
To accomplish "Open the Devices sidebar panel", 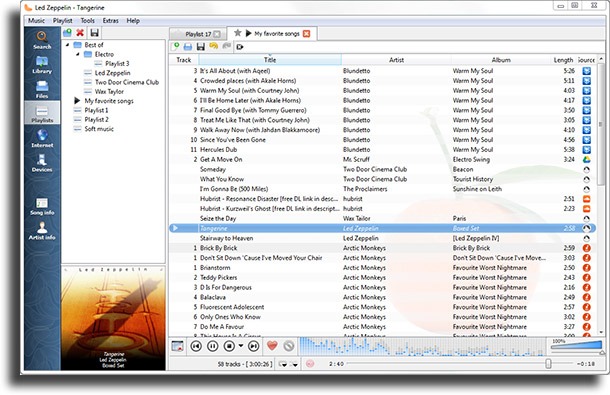I will point(42,163).
